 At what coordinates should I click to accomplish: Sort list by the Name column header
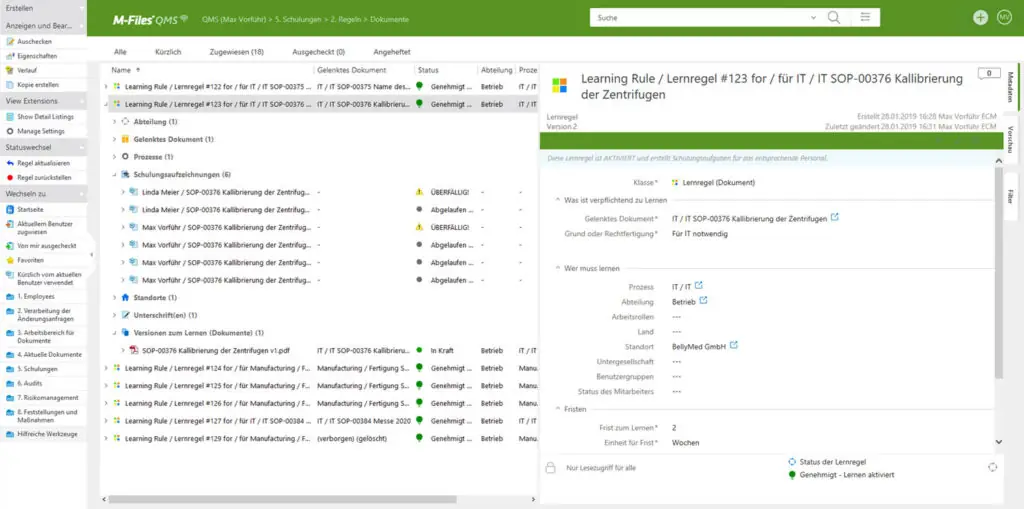coord(120,70)
